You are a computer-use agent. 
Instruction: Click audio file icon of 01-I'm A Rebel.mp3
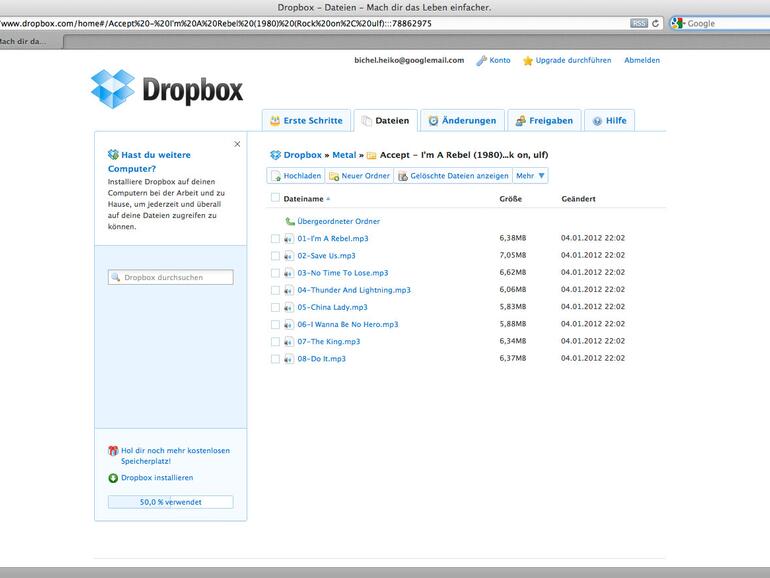pyautogui.click(x=289, y=239)
